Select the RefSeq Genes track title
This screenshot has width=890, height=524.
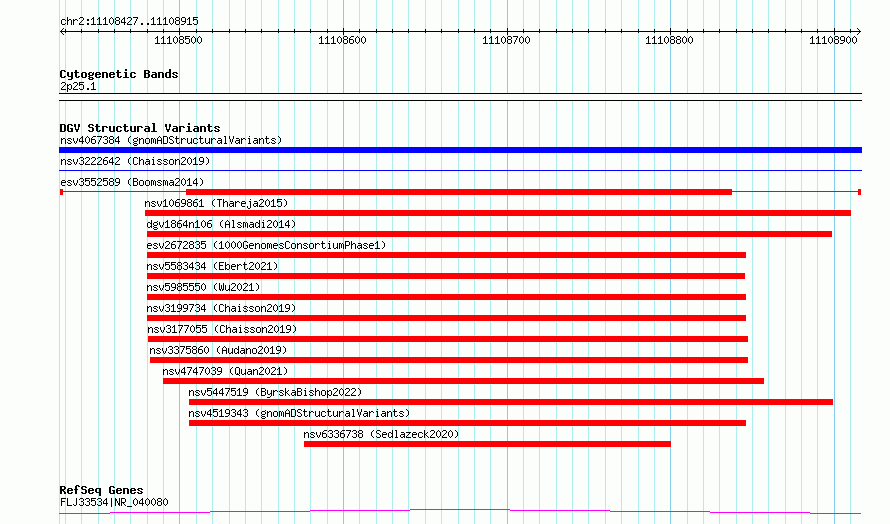tap(102, 491)
